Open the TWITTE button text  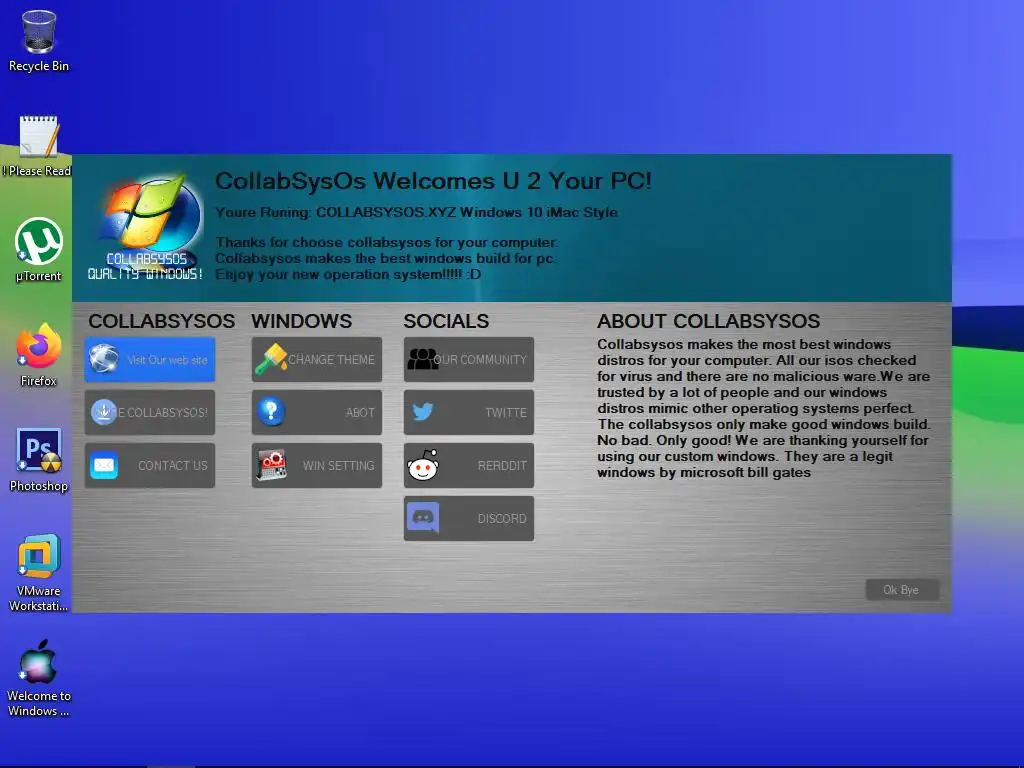coord(505,413)
